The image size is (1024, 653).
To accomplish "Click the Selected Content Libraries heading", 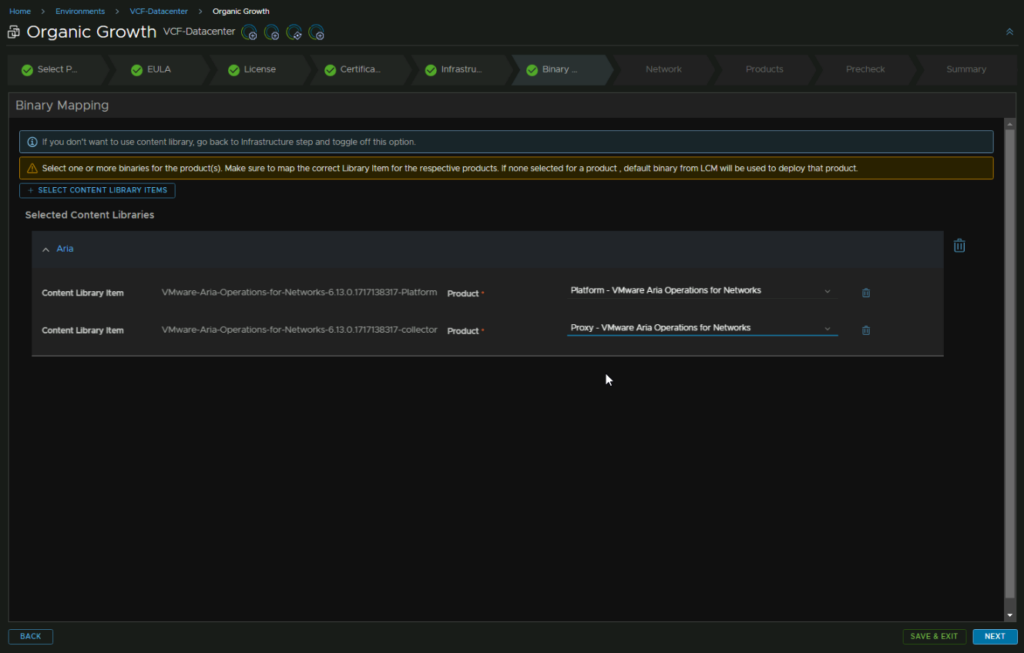I will (x=89, y=215).
